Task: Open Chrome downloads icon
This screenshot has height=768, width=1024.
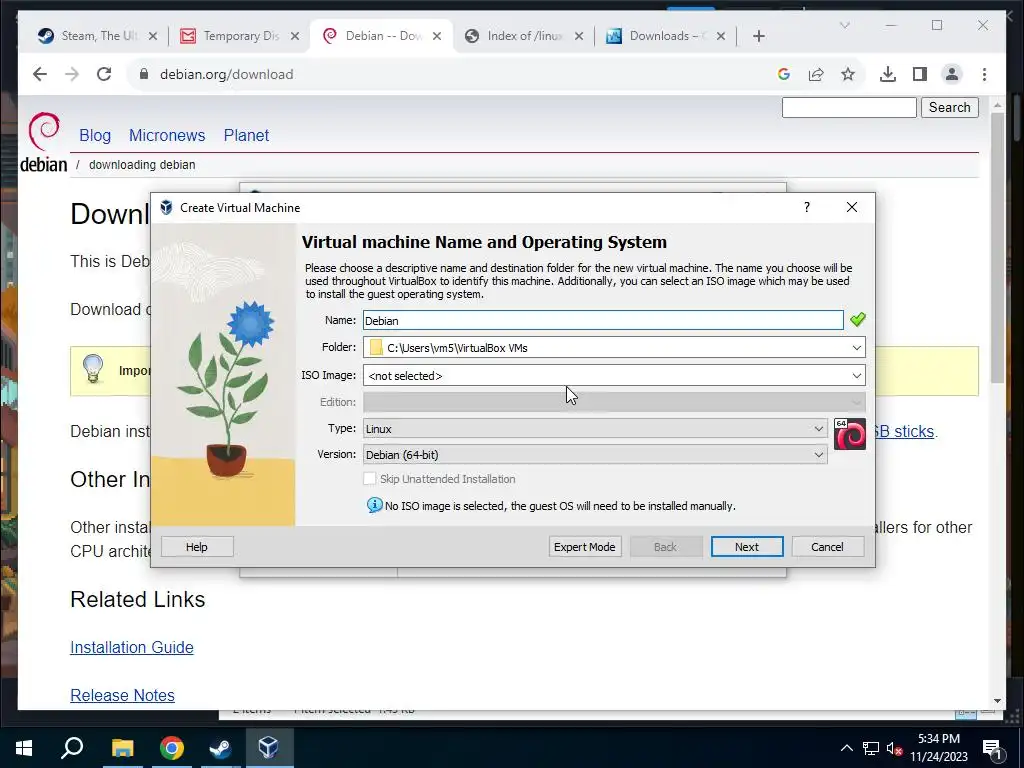Action: [x=888, y=74]
